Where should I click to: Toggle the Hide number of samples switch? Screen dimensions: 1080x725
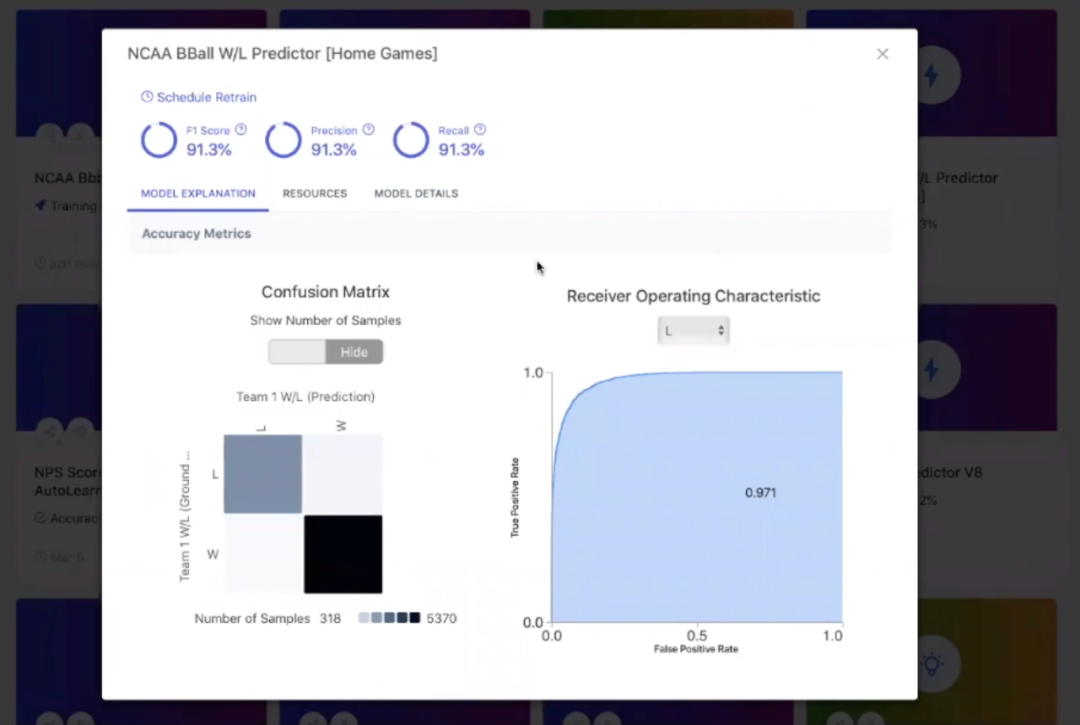(x=326, y=352)
